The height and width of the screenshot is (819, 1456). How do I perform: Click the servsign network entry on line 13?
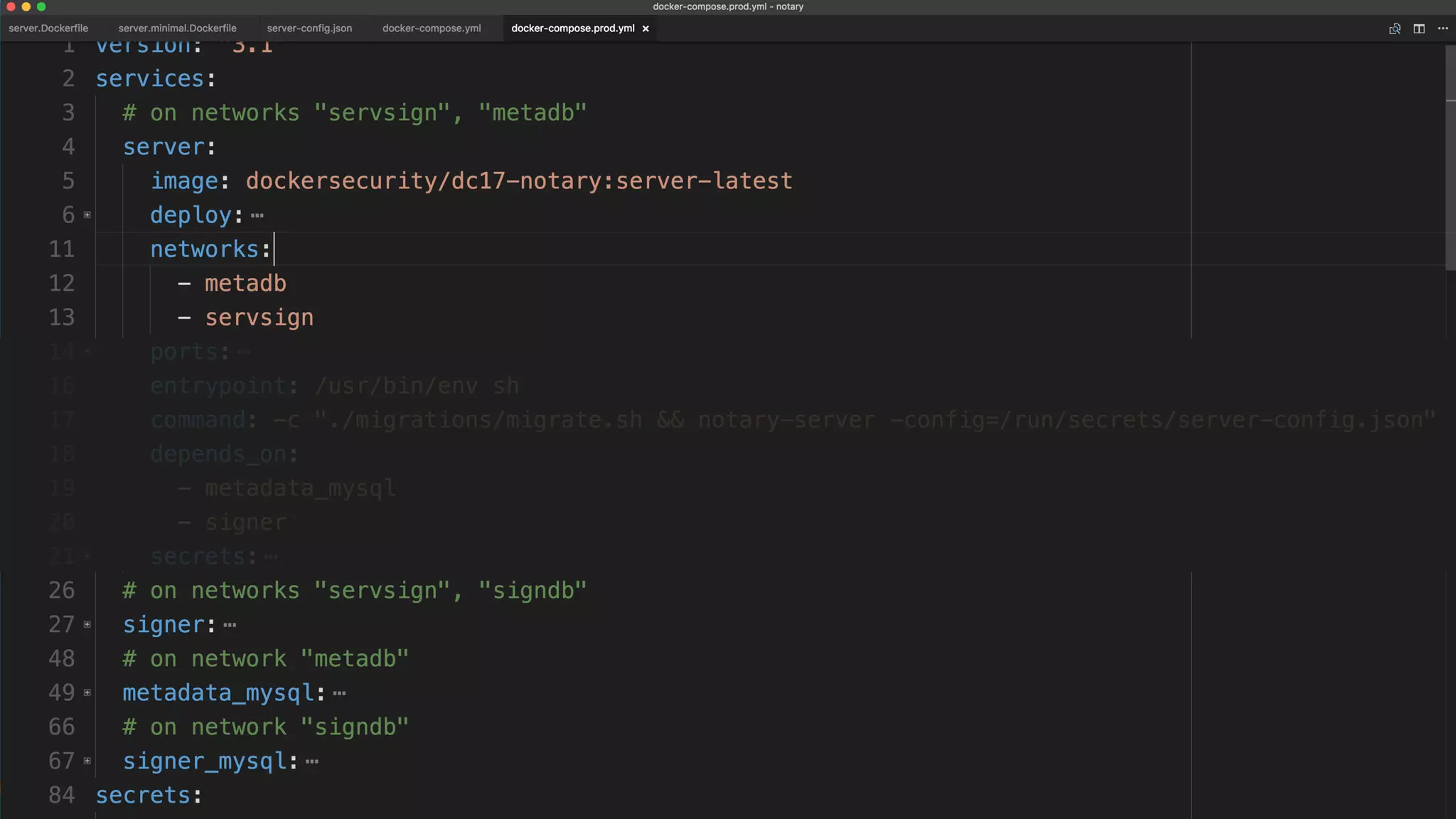click(x=259, y=317)
